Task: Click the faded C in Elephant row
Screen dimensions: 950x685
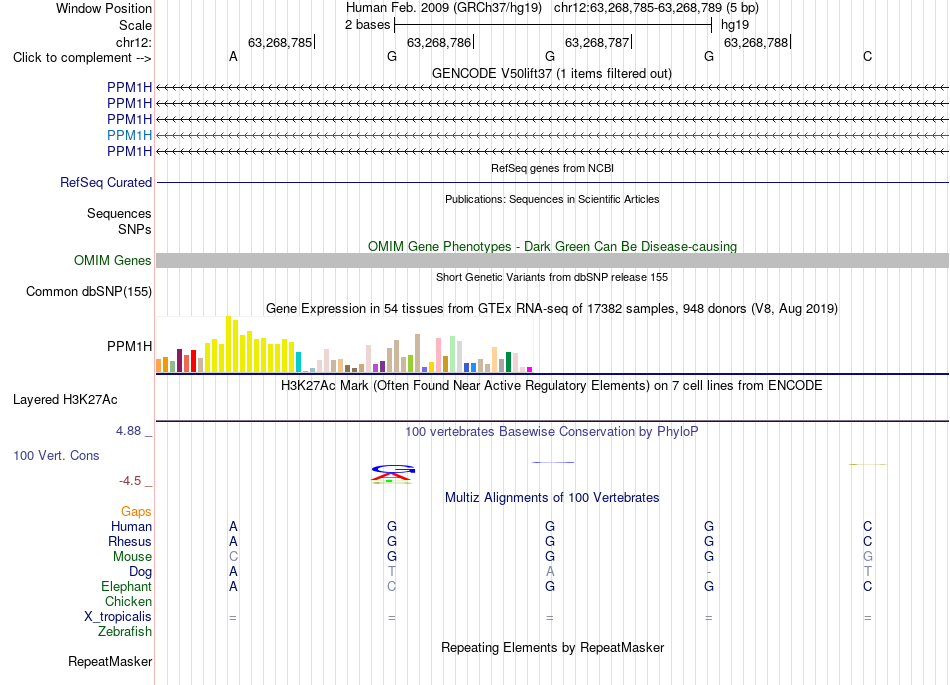Action: pos(392,586)
